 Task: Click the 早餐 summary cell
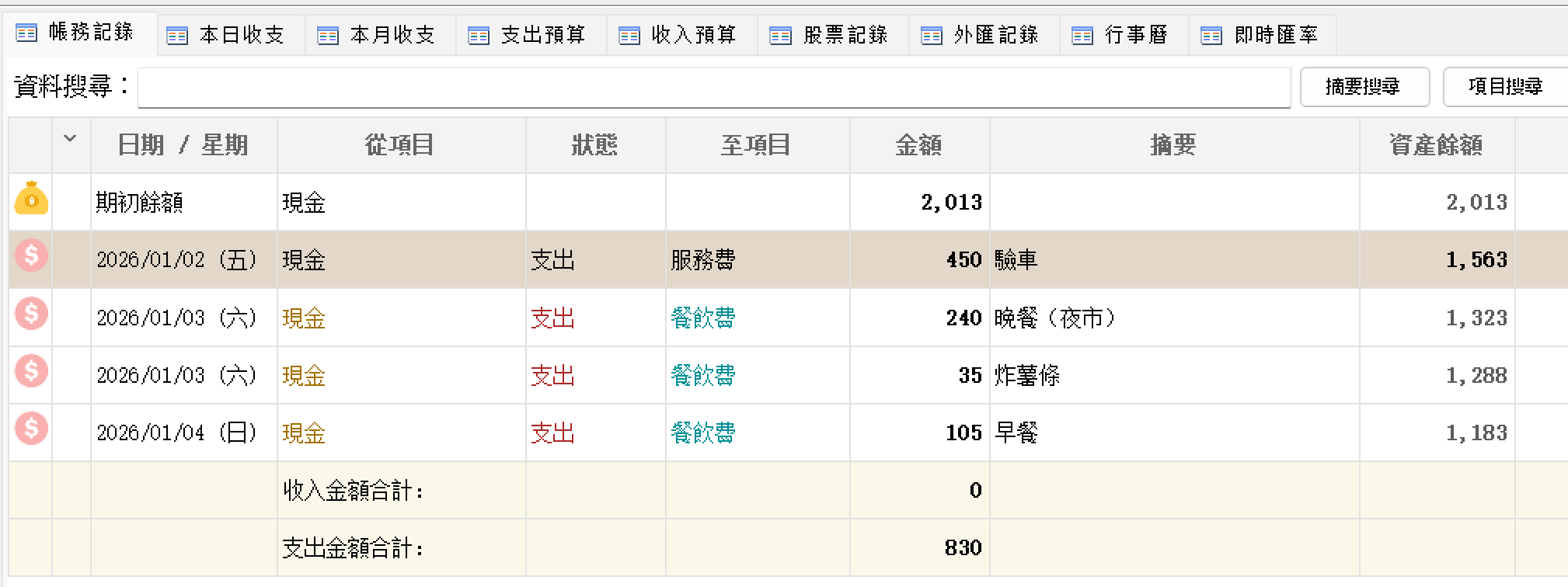(x=1175, y=432)
